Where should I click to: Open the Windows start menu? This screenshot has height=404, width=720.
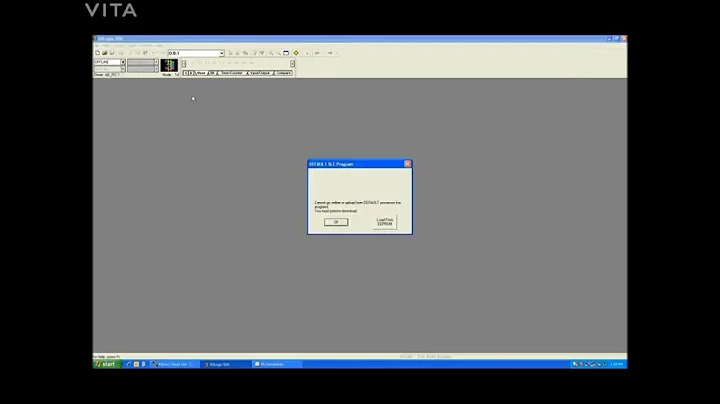pos(107,364)
